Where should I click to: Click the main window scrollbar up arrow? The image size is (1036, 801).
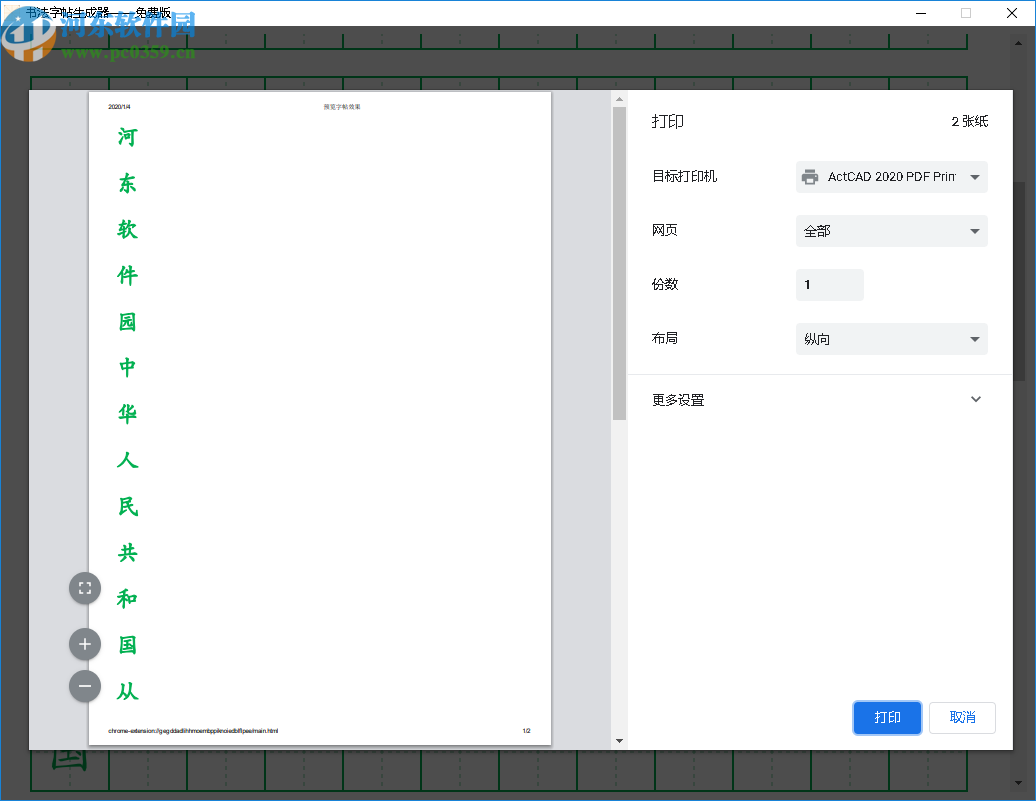pyautogui.click(x=1018, y=43)
